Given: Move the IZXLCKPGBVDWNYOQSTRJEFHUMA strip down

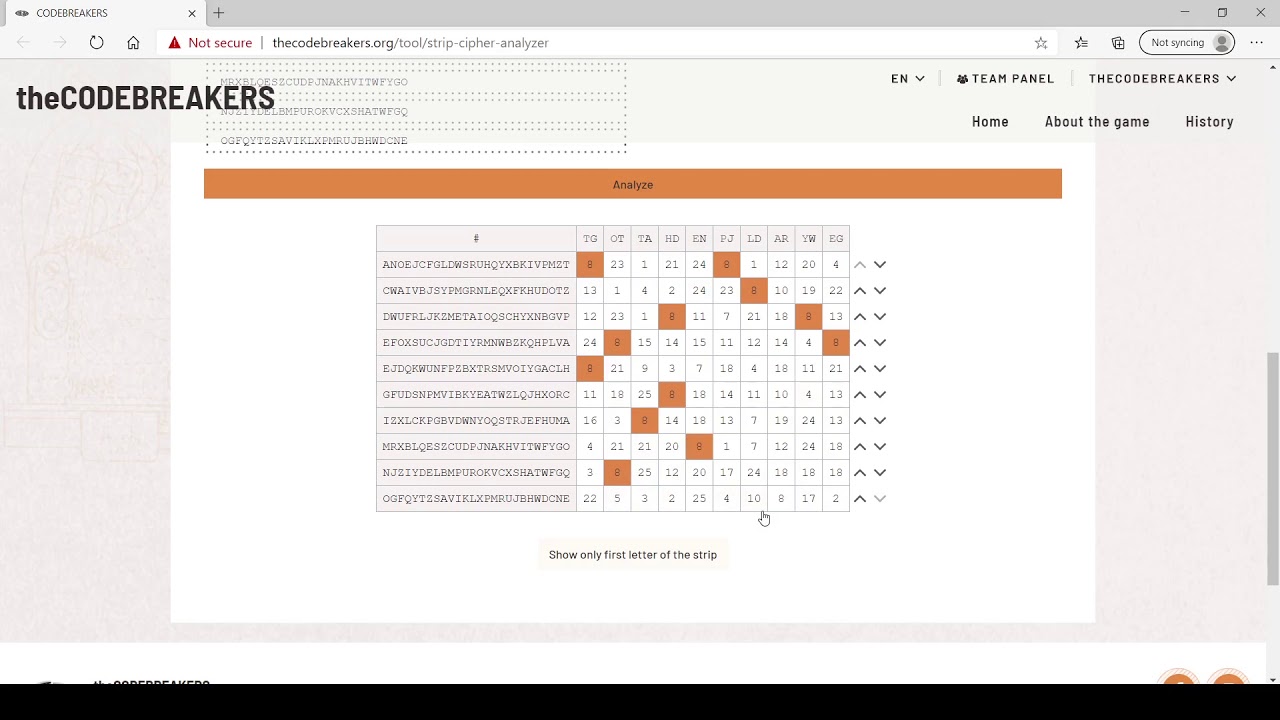Looking at the screenshot, I should [x=880, y=421].
